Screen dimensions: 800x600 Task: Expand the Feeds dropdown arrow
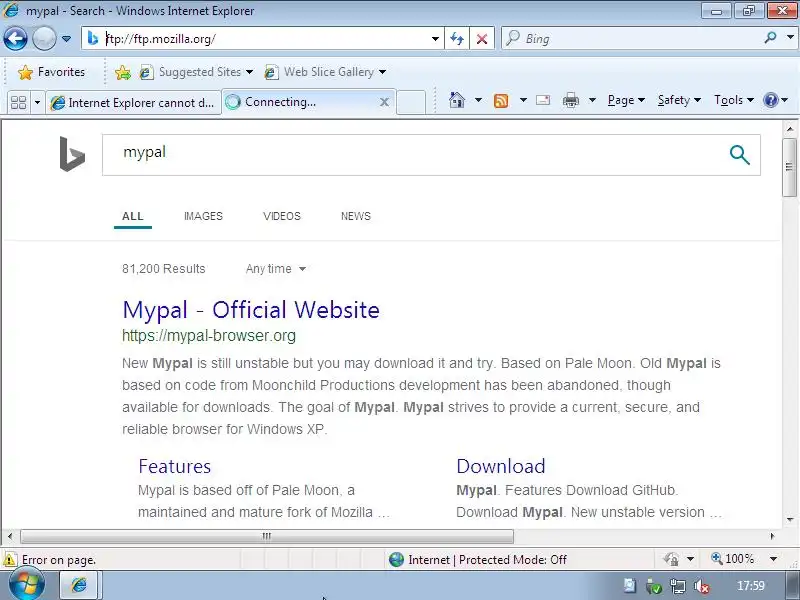[523, 100]
